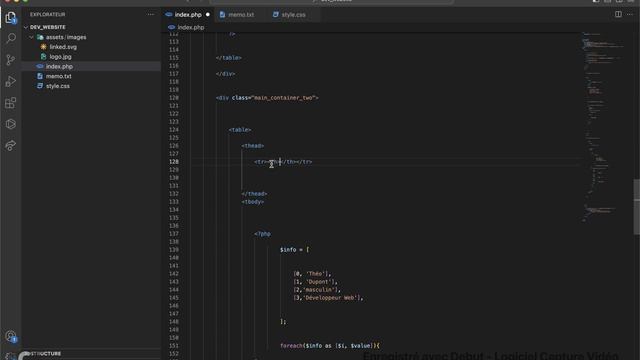This screenshot has width=640, height=360.
Task: Click the [2,'masculin'] array row
Action: [317, 290]
